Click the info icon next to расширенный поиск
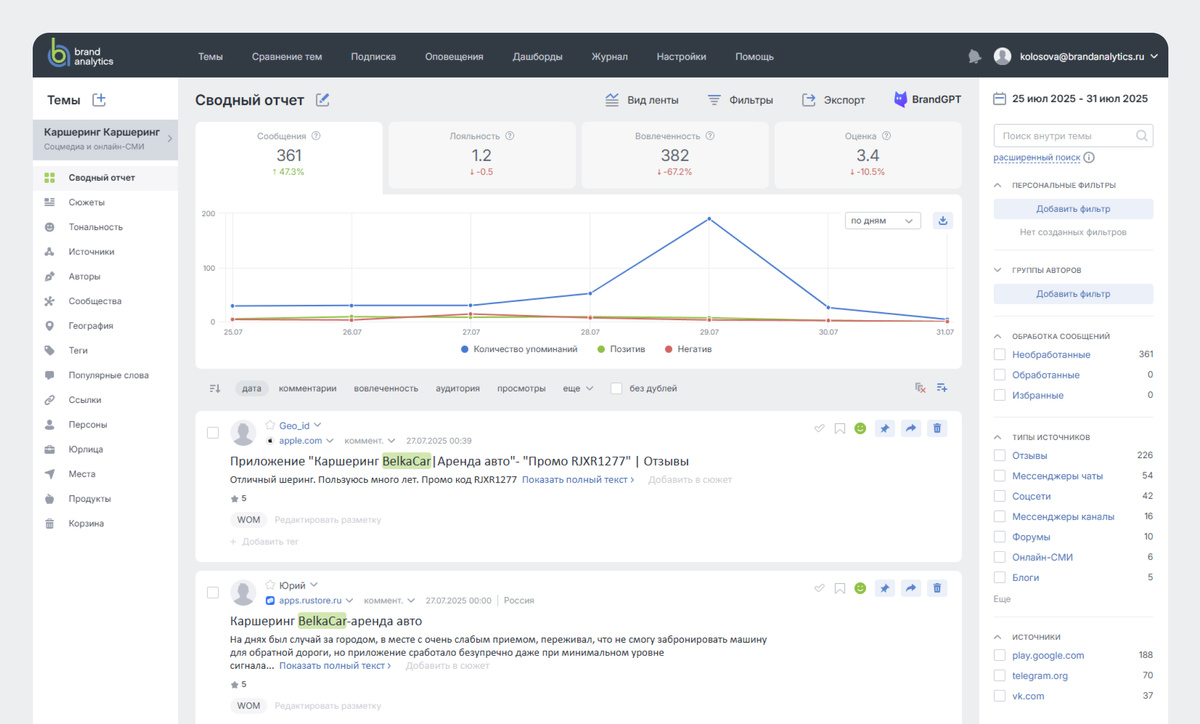The height and width of the screenshot is (724, 1200). tap(1089, 157)
